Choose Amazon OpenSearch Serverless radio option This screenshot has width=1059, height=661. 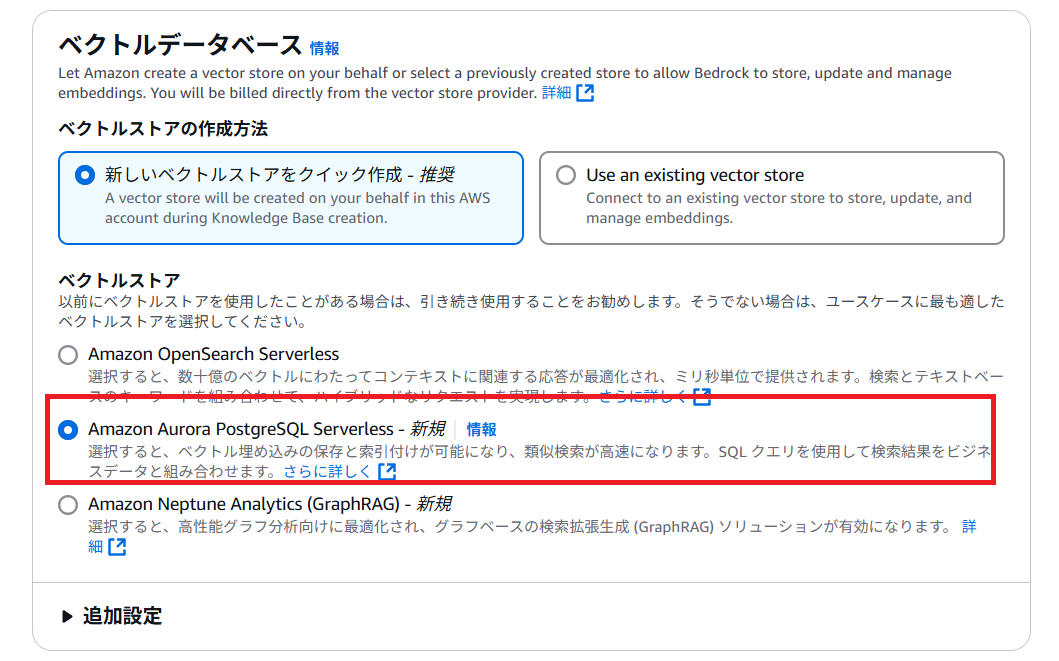[68, 354]
